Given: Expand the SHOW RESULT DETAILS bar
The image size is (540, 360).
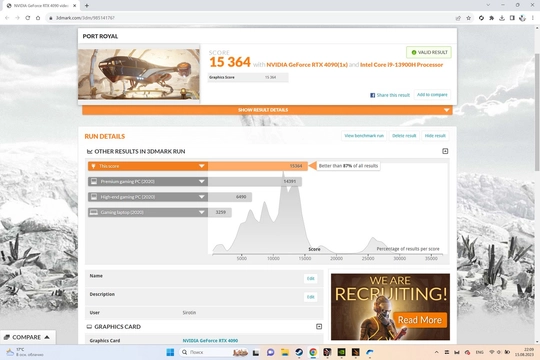Looking at the screenshot, I should pos(267,110).
